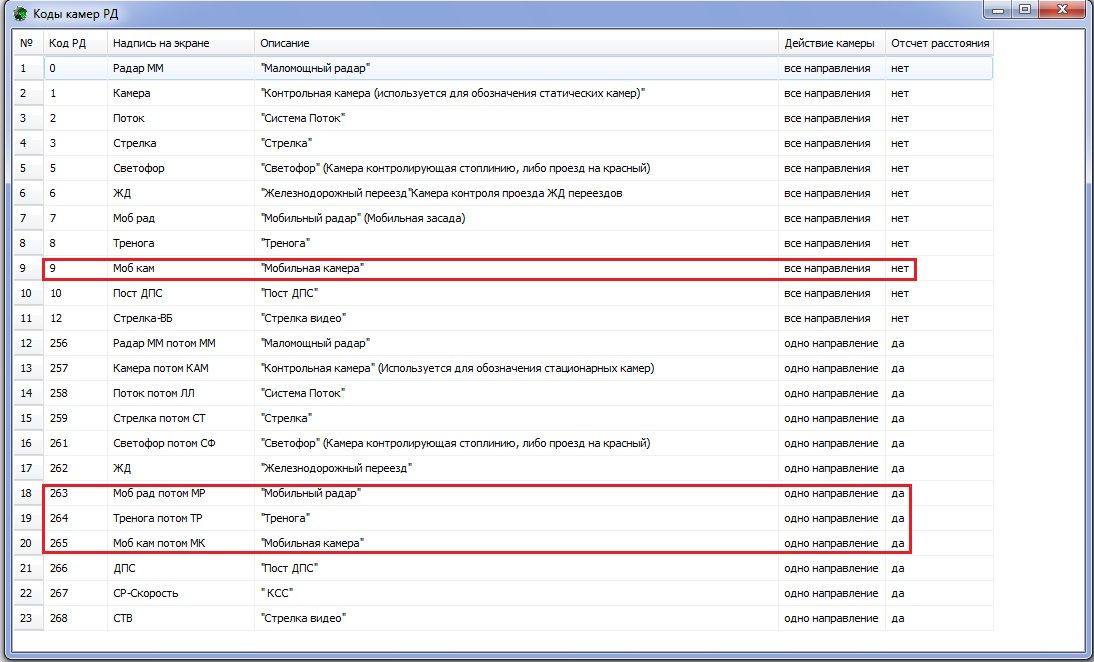This screenshot has height=662, width=1094.
Task: Select the Камера потом КАМ cell
Action: click(181, 368)
